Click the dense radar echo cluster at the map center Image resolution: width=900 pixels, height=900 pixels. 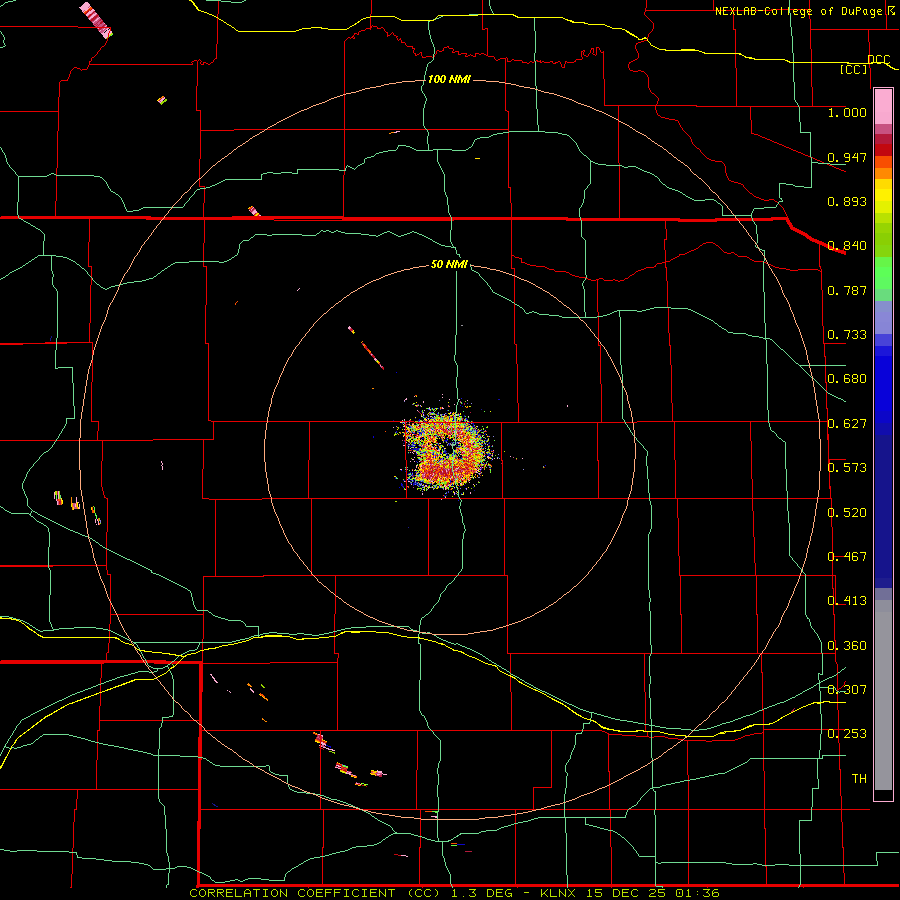(447, 451)
